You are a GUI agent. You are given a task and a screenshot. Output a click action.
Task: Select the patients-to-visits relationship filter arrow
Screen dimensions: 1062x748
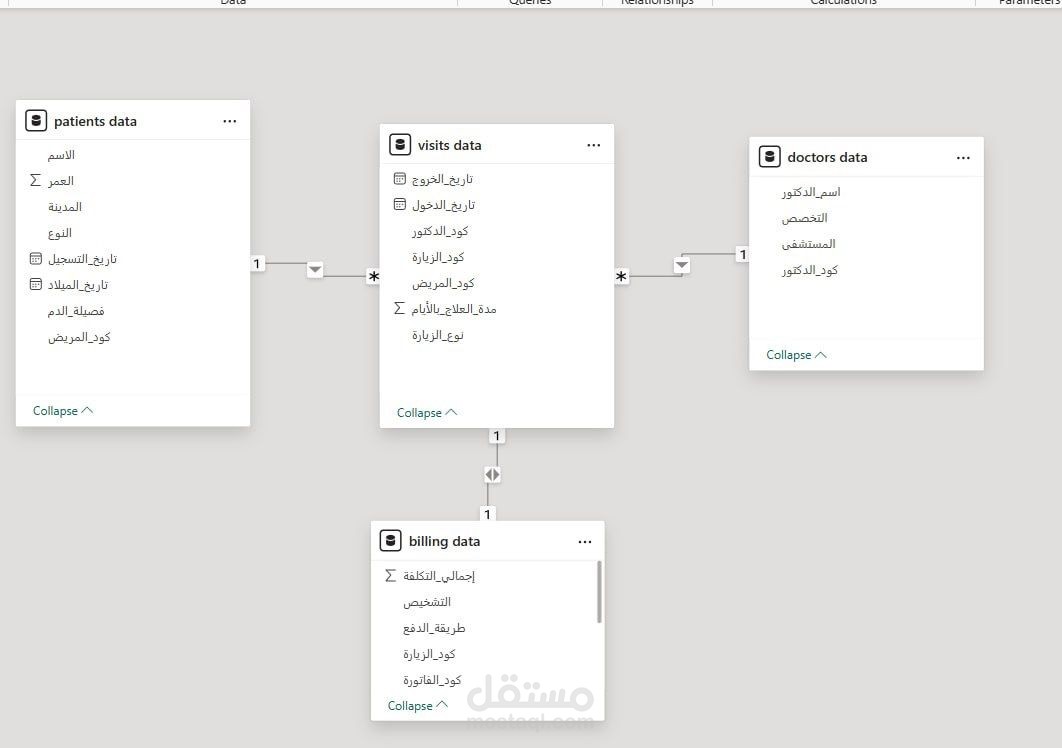coord(315,269)
